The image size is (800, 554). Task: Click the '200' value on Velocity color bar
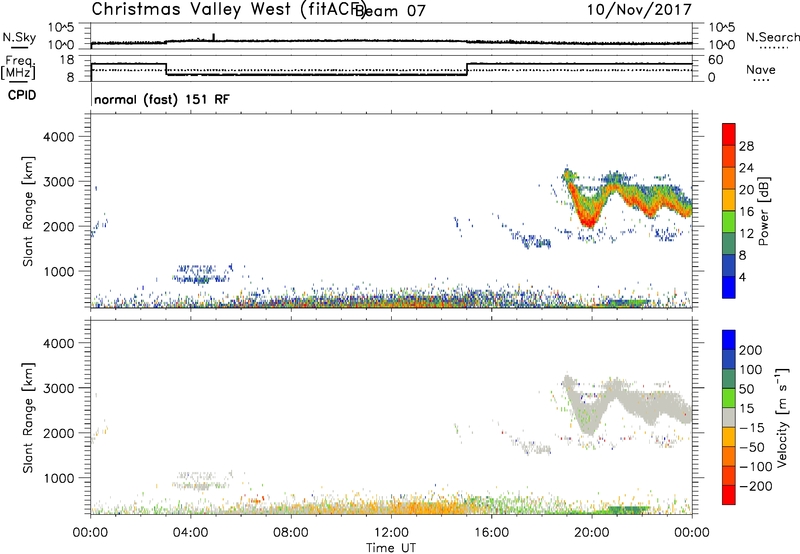(751, 350)
